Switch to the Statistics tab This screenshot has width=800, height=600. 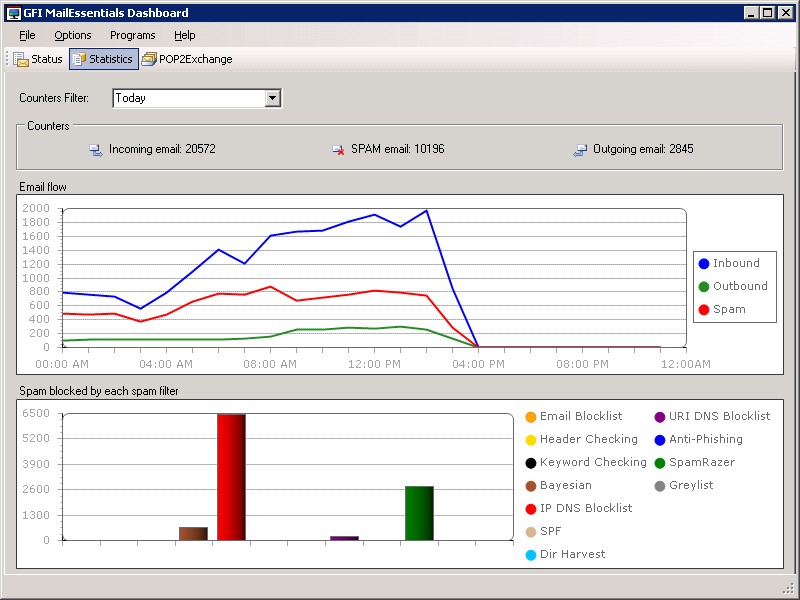104,59
